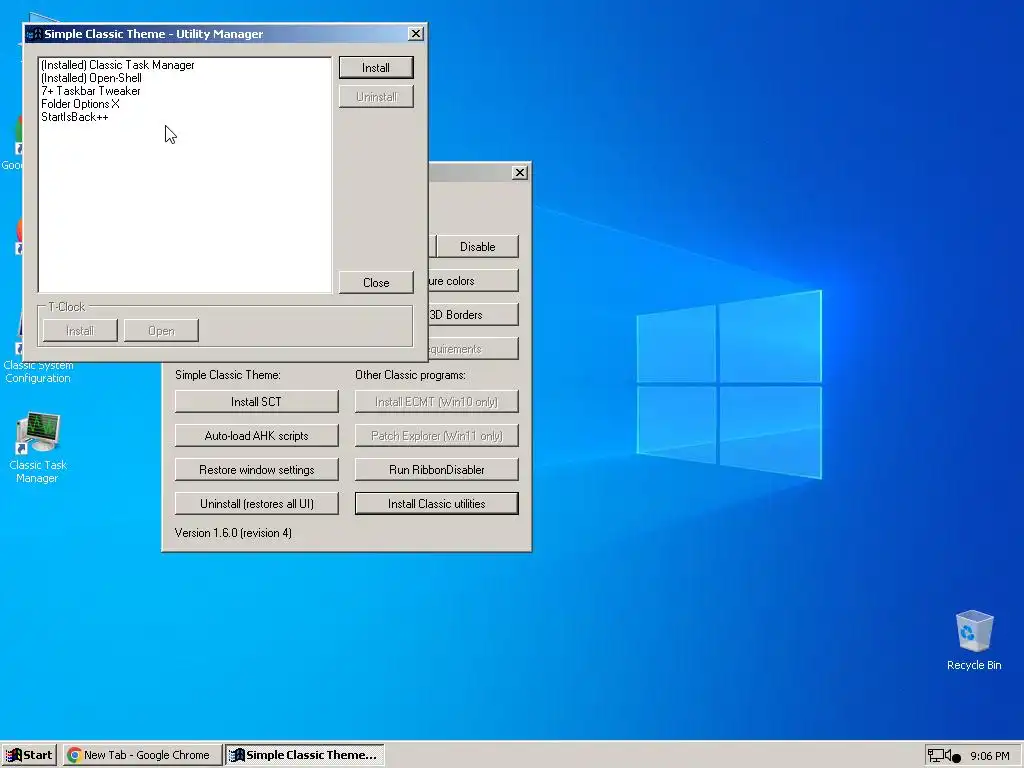
Task: Click the Install SCT button
Action: point(257,402)
